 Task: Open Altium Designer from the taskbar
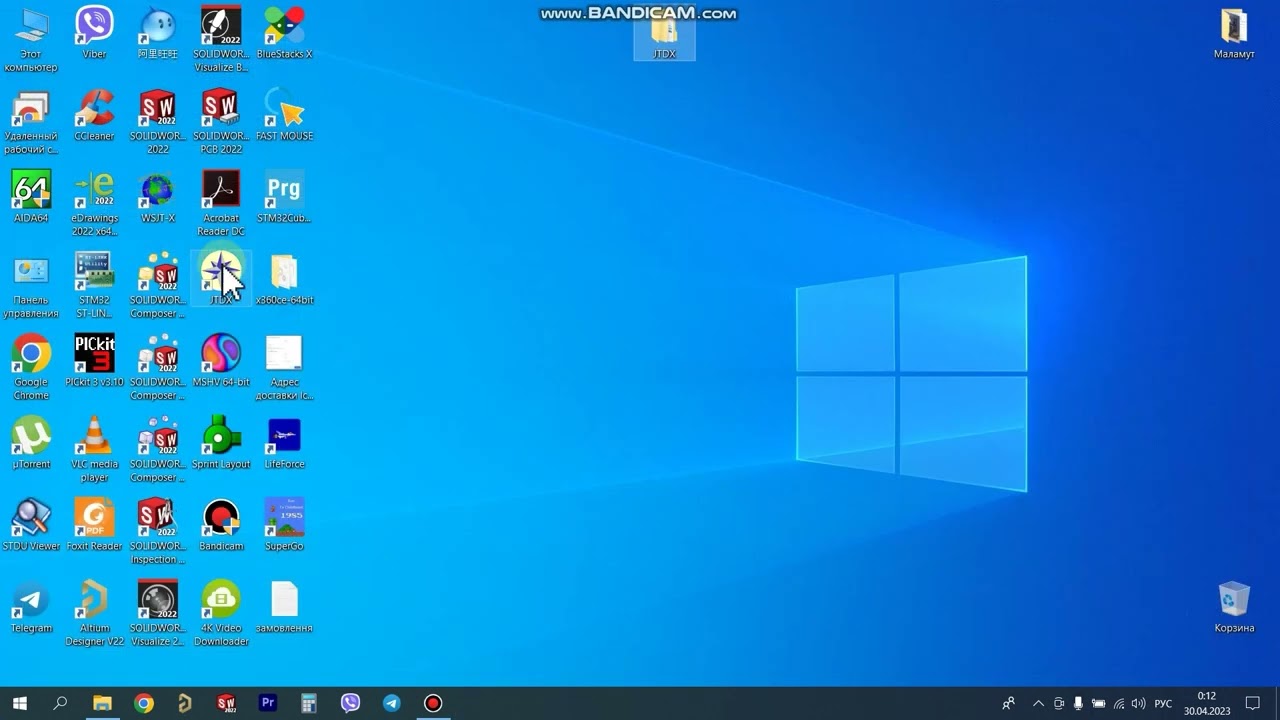[185, 703]
